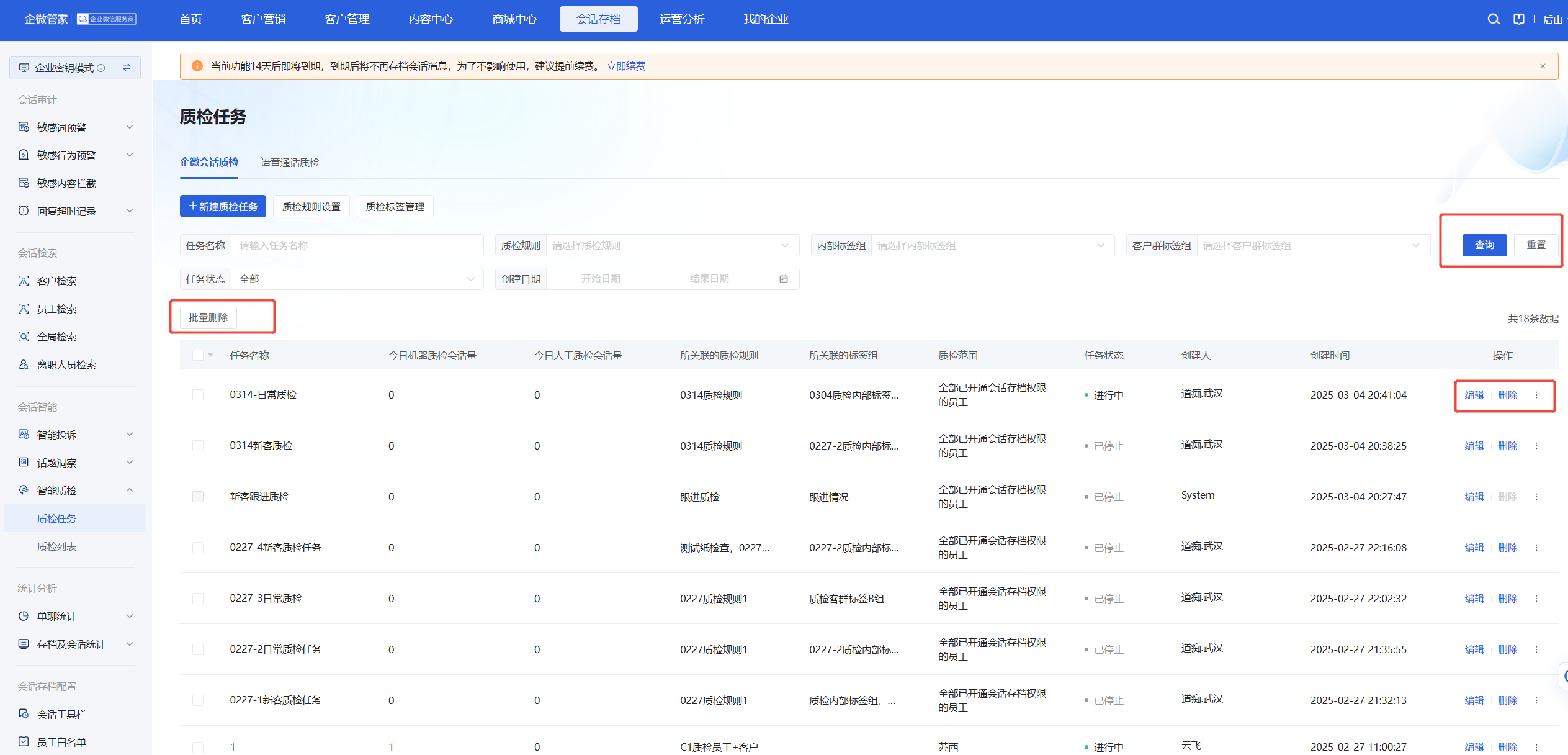Click the 立即续费 link
Image resolution: width=1568 pixels, height=755 pixels.
pyautogui.click(x=625, y=66)
